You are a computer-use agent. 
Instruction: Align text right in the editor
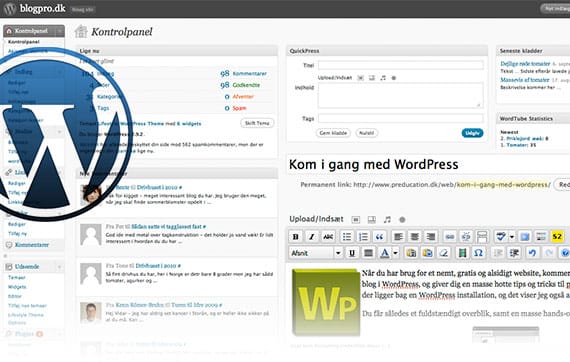click(431, 237)
